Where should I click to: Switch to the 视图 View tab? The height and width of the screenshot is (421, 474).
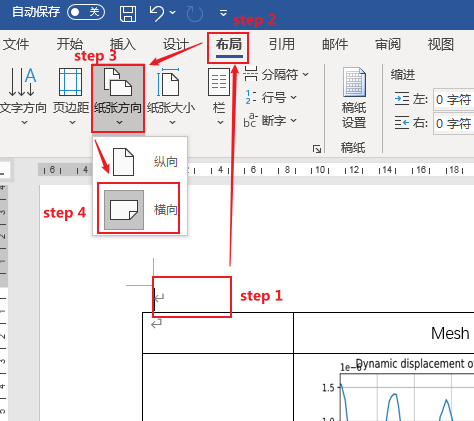(x=441, y=44)
